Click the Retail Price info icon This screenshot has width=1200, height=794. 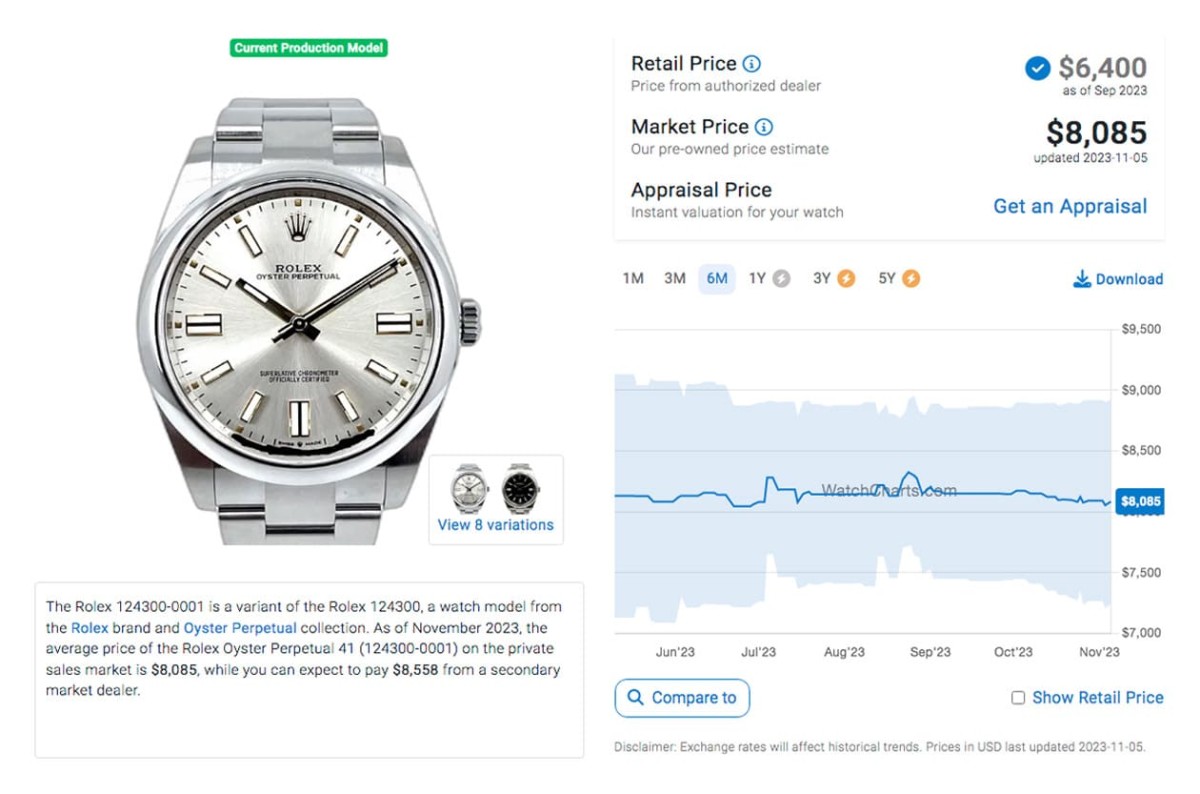click(751, 64)
